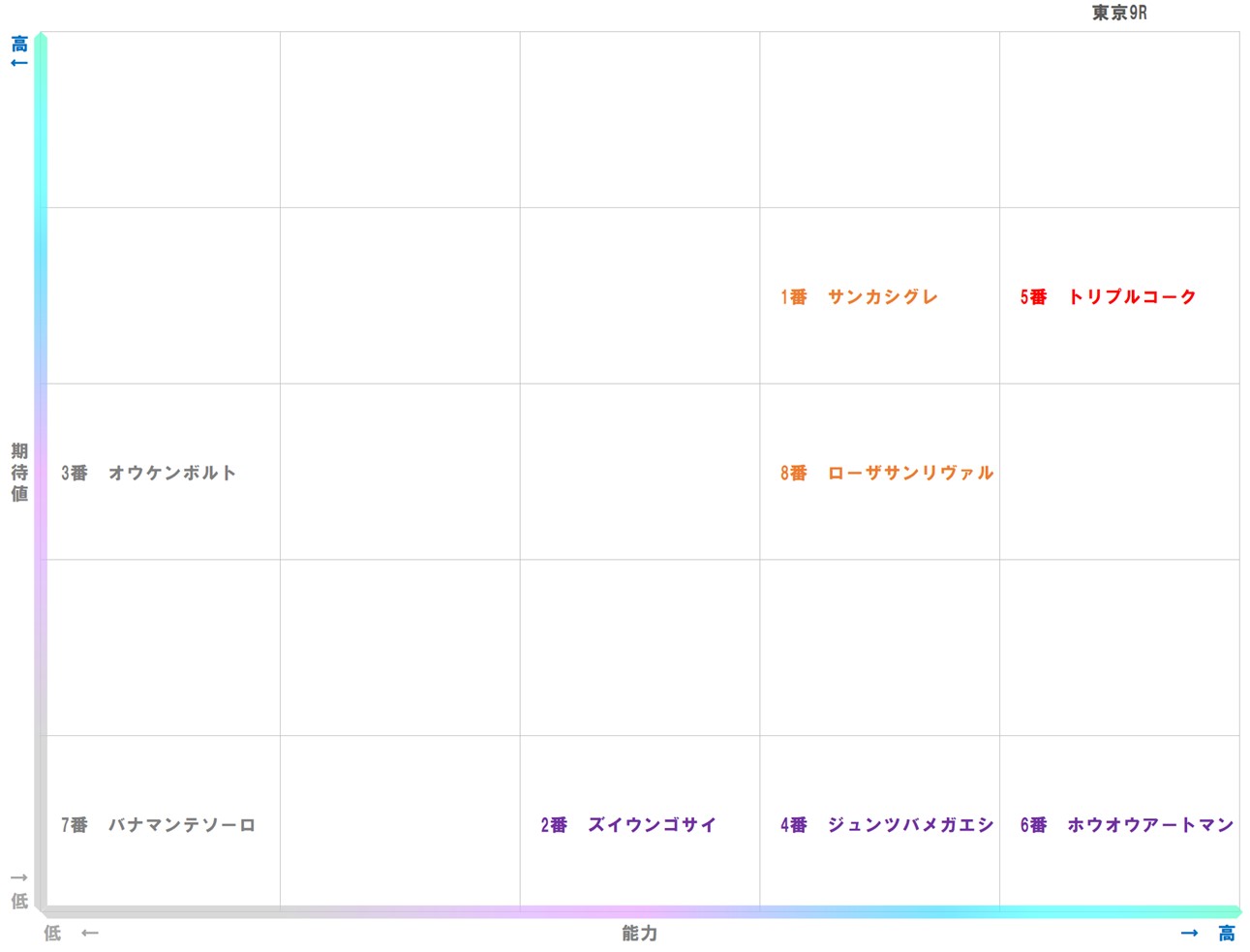This screenshot has width=1250, height=952.
Task: Click the 期待値 vertical axis title
Action: tap(19, 473)
